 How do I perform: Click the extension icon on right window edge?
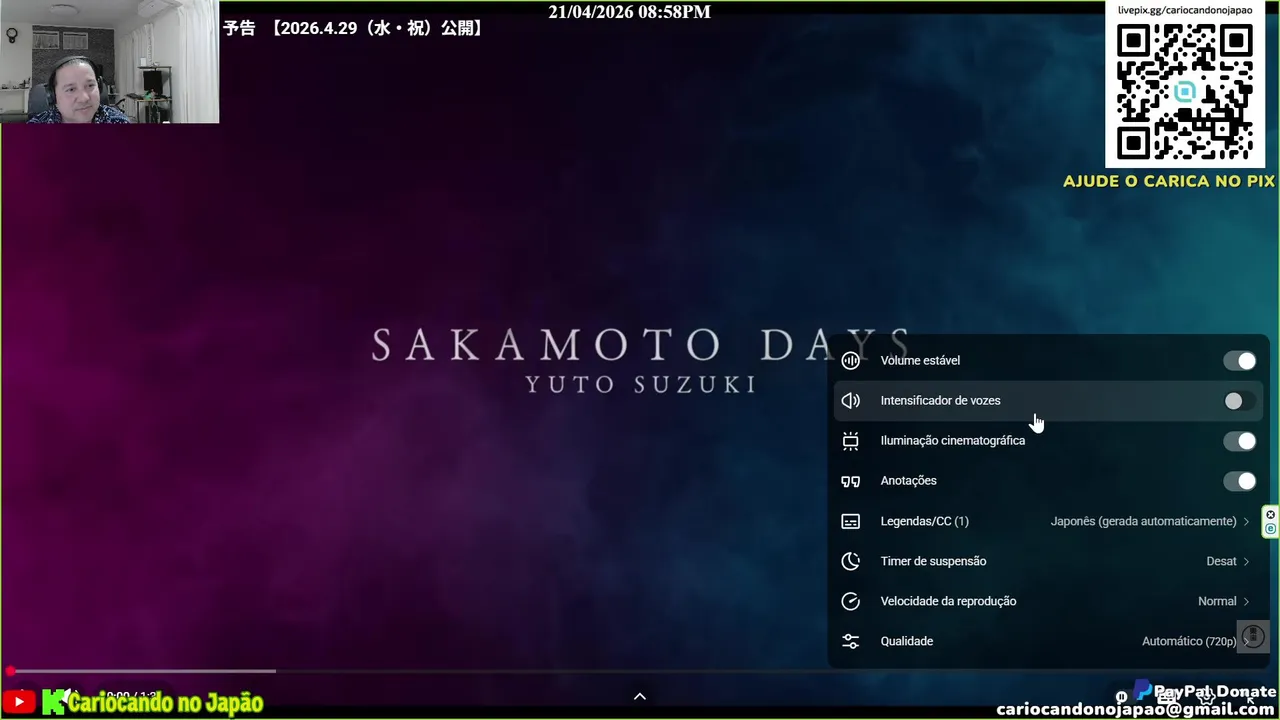1271,522
